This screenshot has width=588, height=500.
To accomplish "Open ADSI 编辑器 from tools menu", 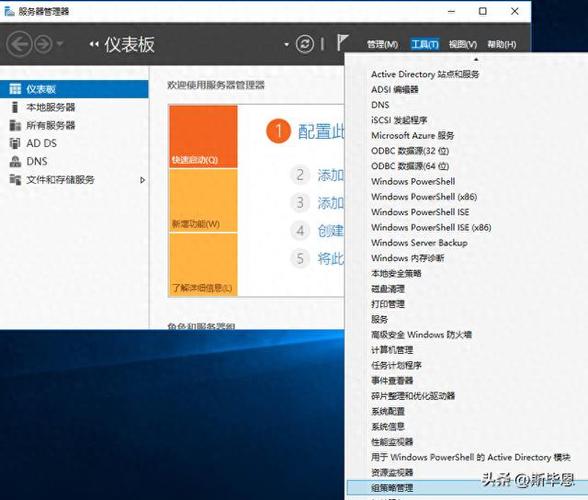I will 394,89.
